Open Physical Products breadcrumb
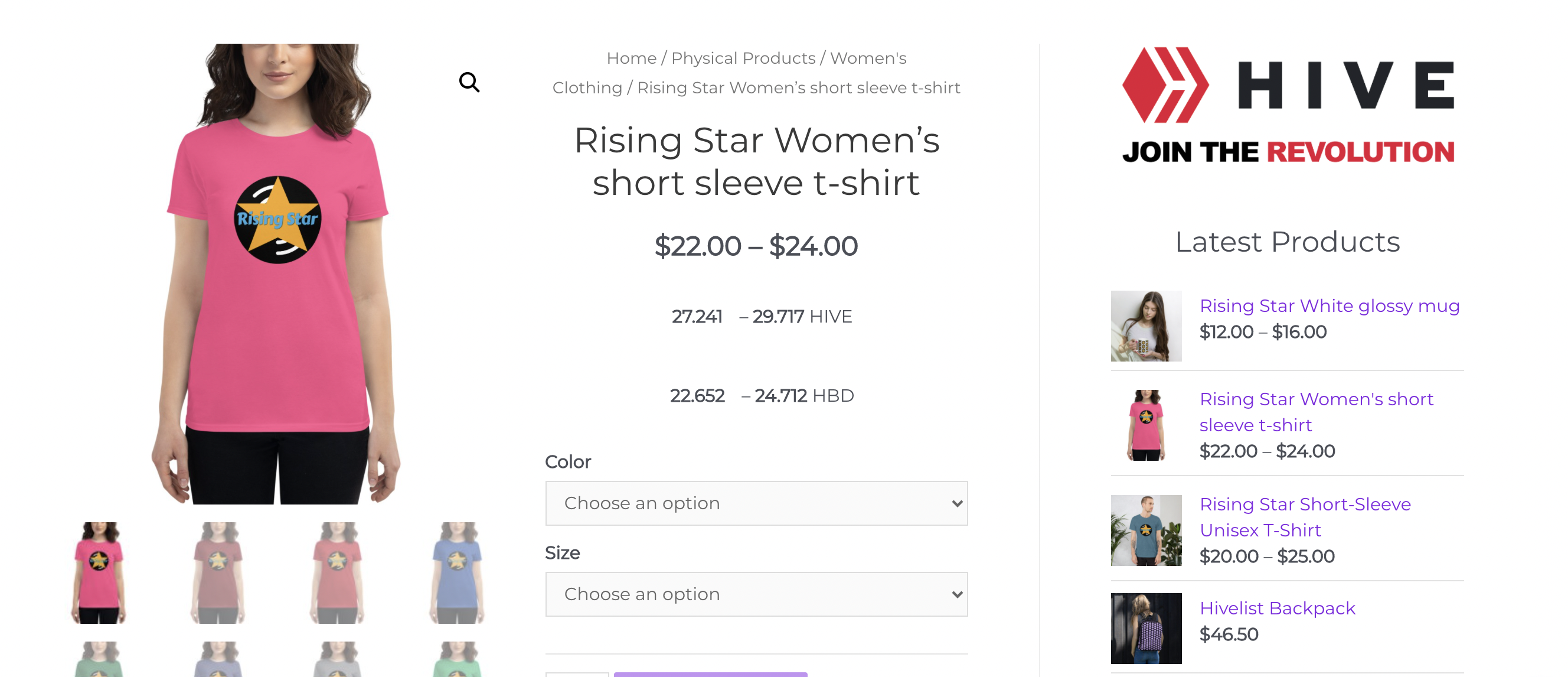 tap(743, 58)
